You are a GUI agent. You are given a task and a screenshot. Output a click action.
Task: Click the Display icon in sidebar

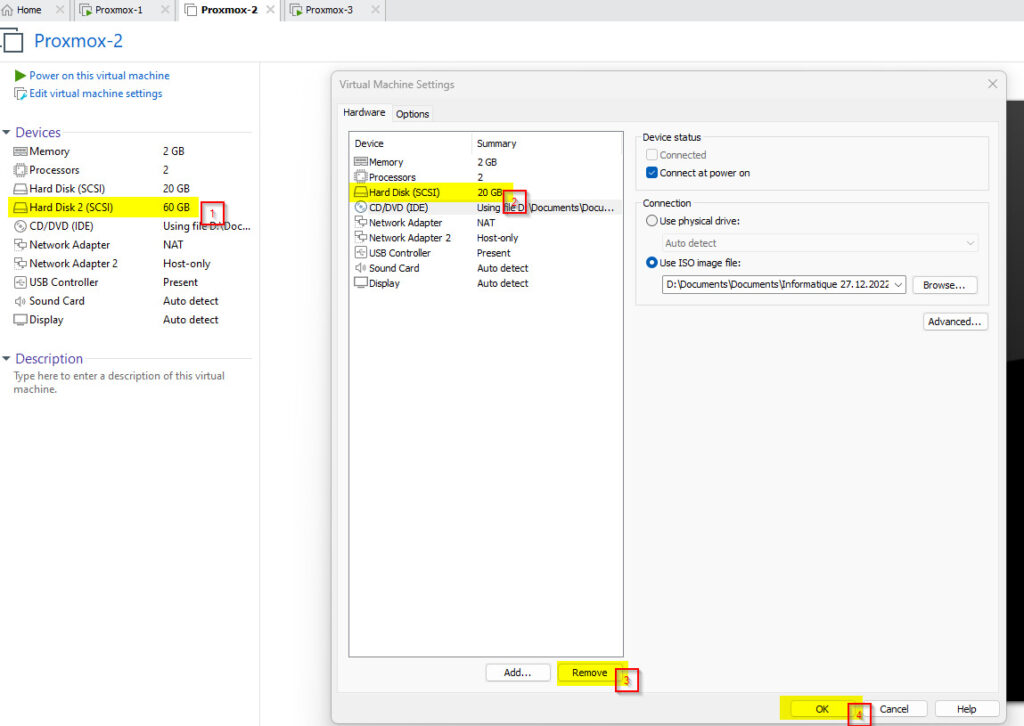pos(20,320)
